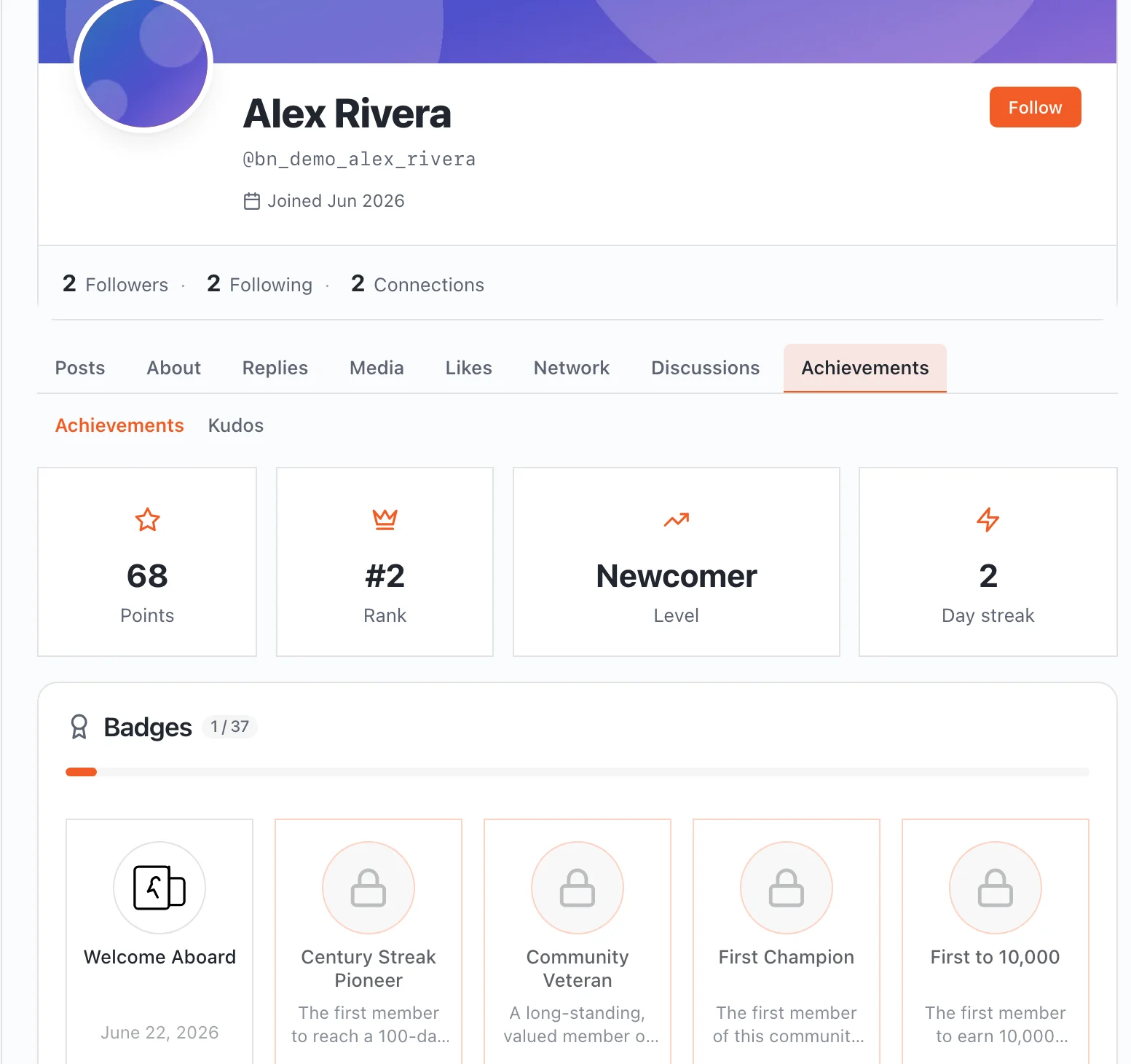The image size is (1131, 1064).
Task: Open the 2 Connections list
Action: [417, 284]
